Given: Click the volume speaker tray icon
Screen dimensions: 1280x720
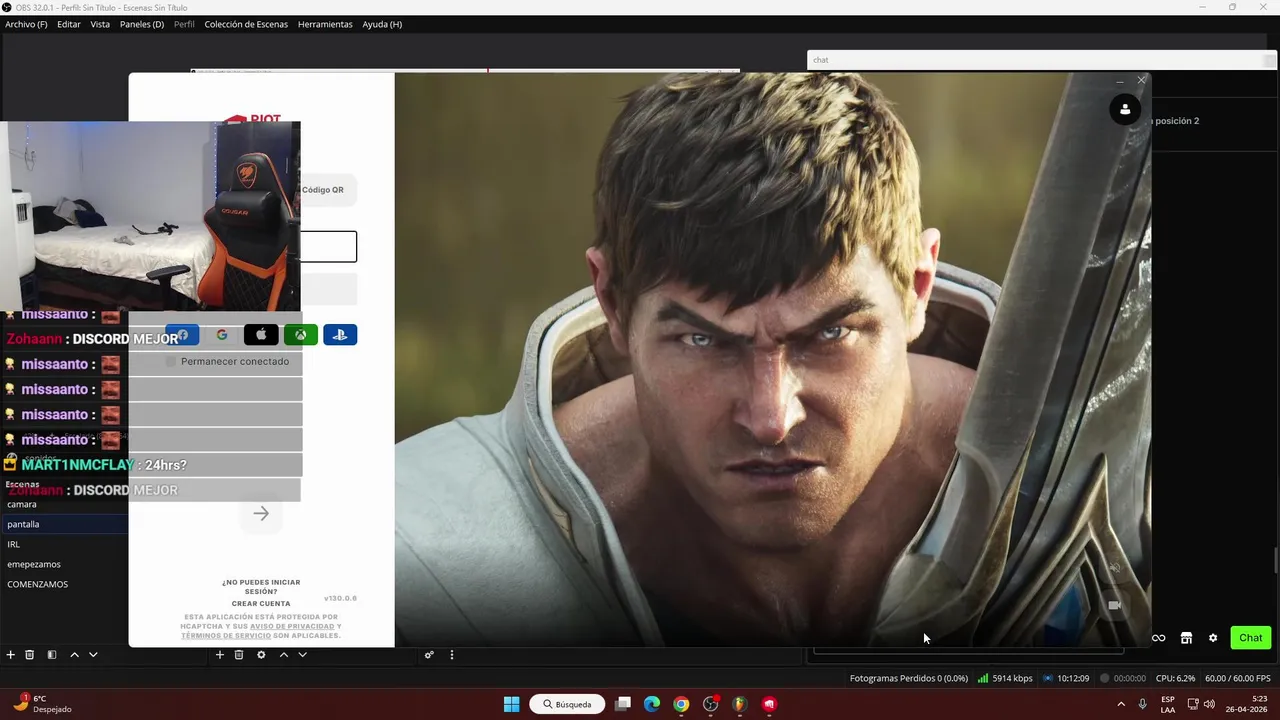Looking at the screenshot, I should pos(1209,704).
